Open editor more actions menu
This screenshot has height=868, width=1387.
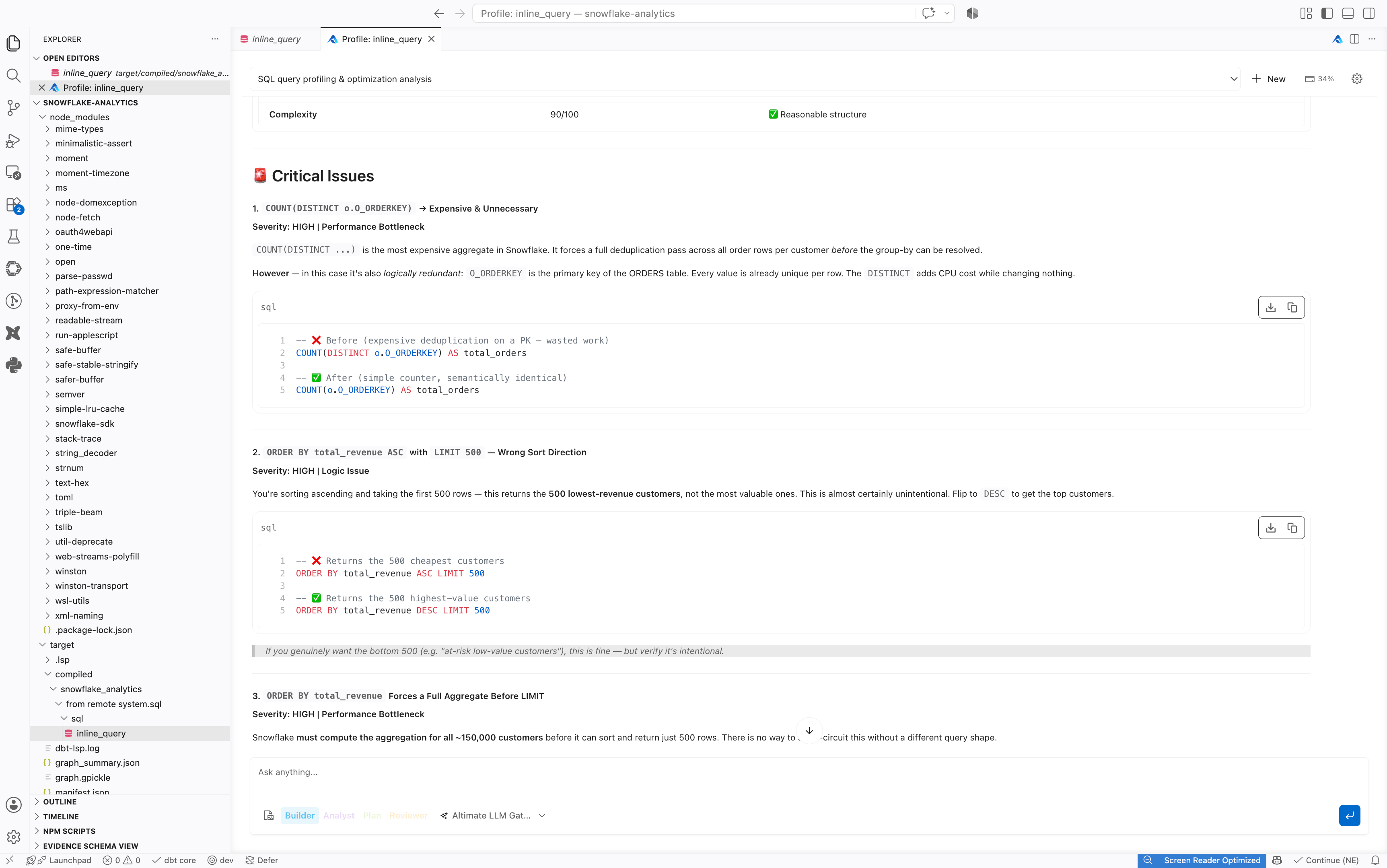pyautogui.click(x=1371, y=39)
